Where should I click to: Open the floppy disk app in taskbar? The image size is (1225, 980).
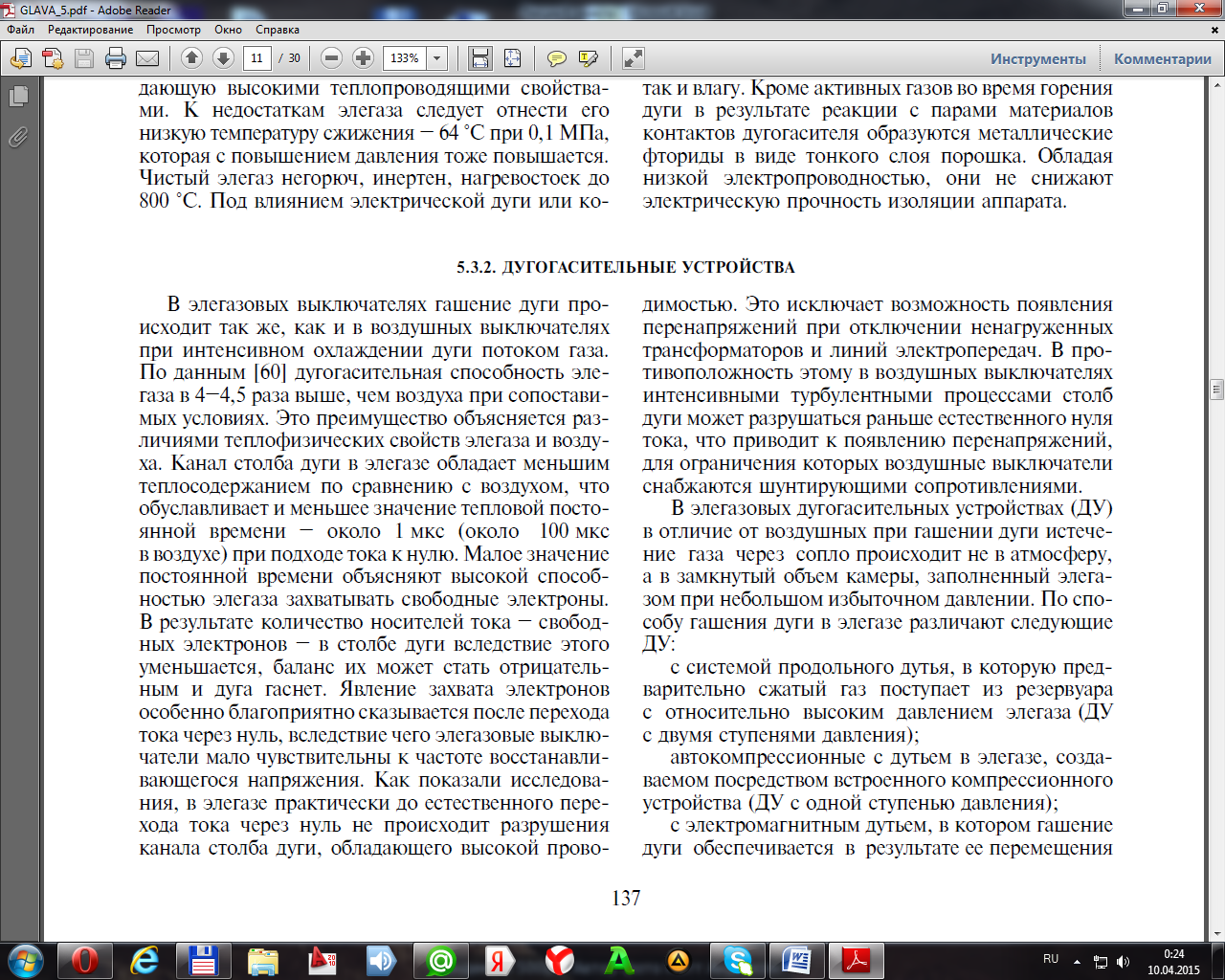203,961
